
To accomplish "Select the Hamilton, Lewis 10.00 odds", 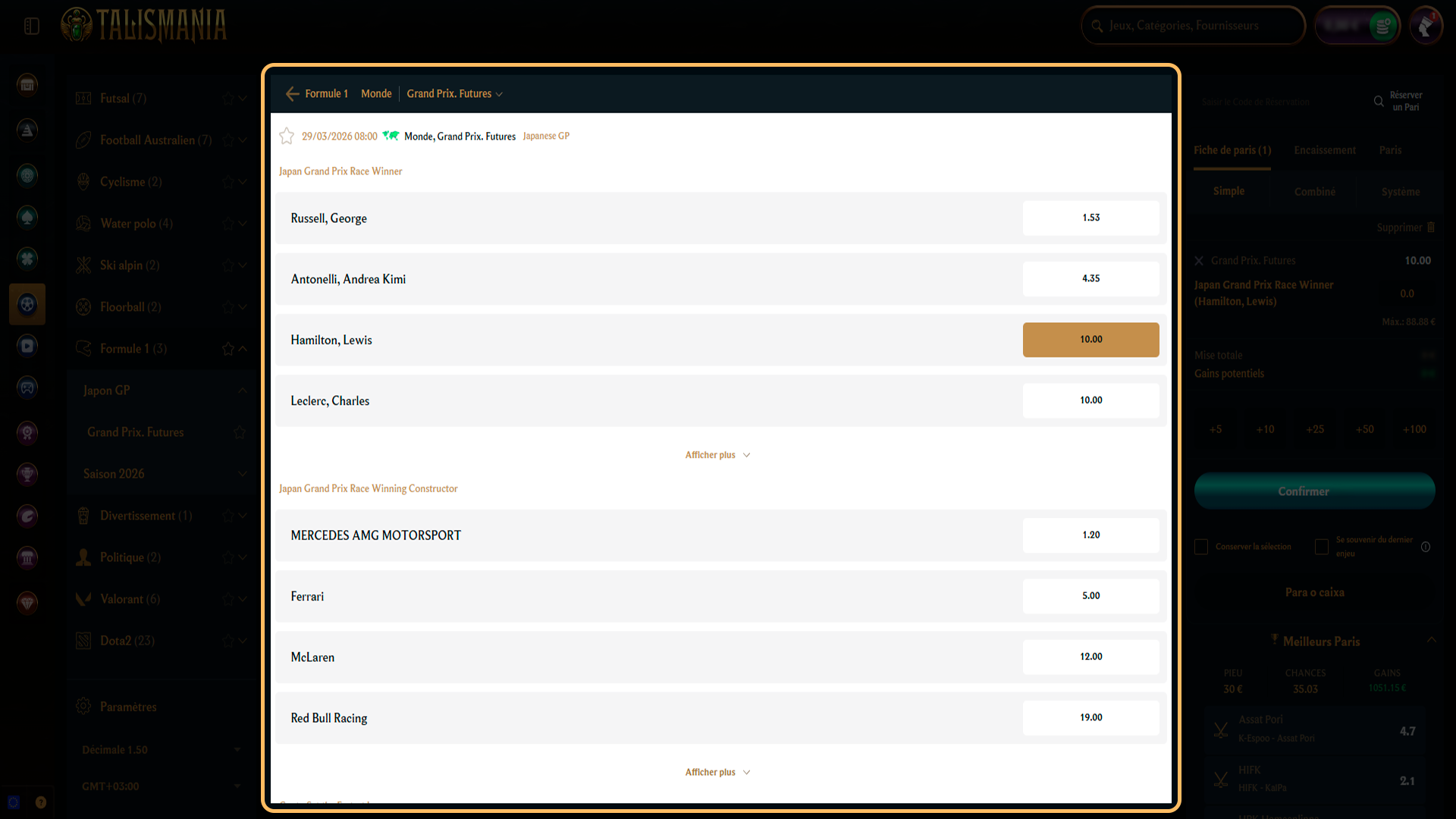I will [x=1090, y=340].
